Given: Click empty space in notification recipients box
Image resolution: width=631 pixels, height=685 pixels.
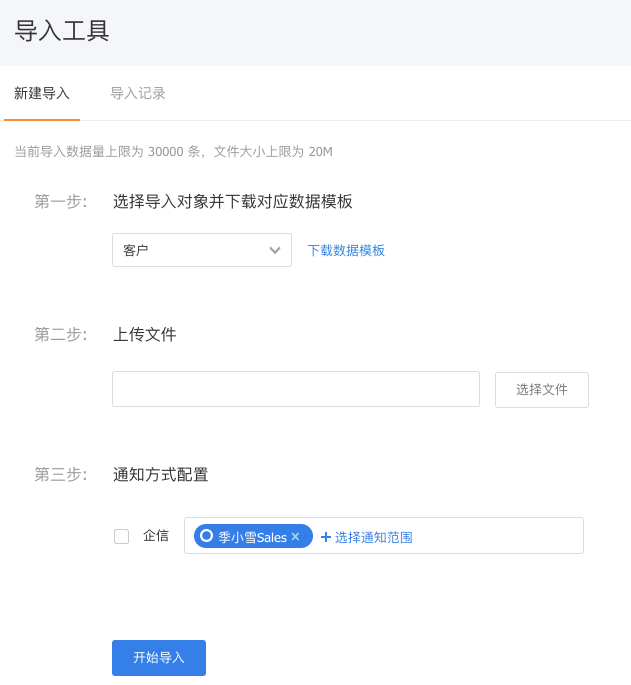Looking at the screenshot, I should (x=500, y=536).
